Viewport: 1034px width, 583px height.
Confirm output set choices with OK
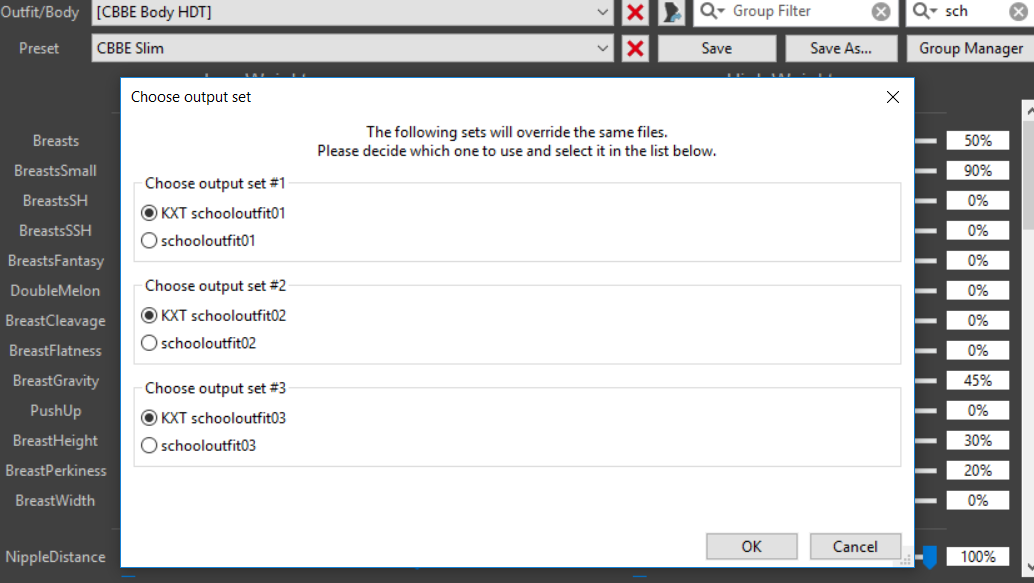click(x=751, y=546)
